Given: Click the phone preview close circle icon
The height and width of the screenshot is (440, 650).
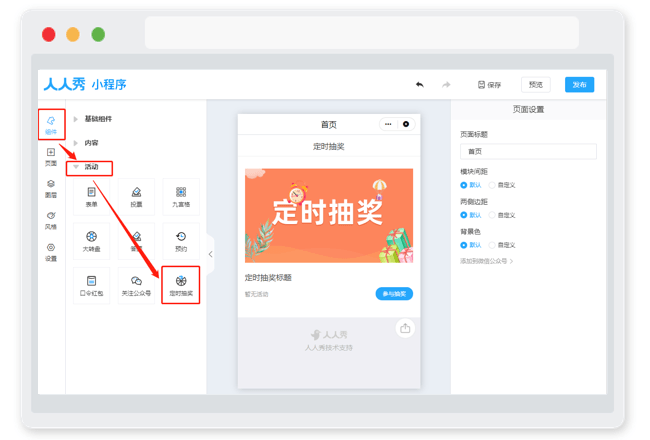Looking at the screenshot, I should (x=406, y=124).
